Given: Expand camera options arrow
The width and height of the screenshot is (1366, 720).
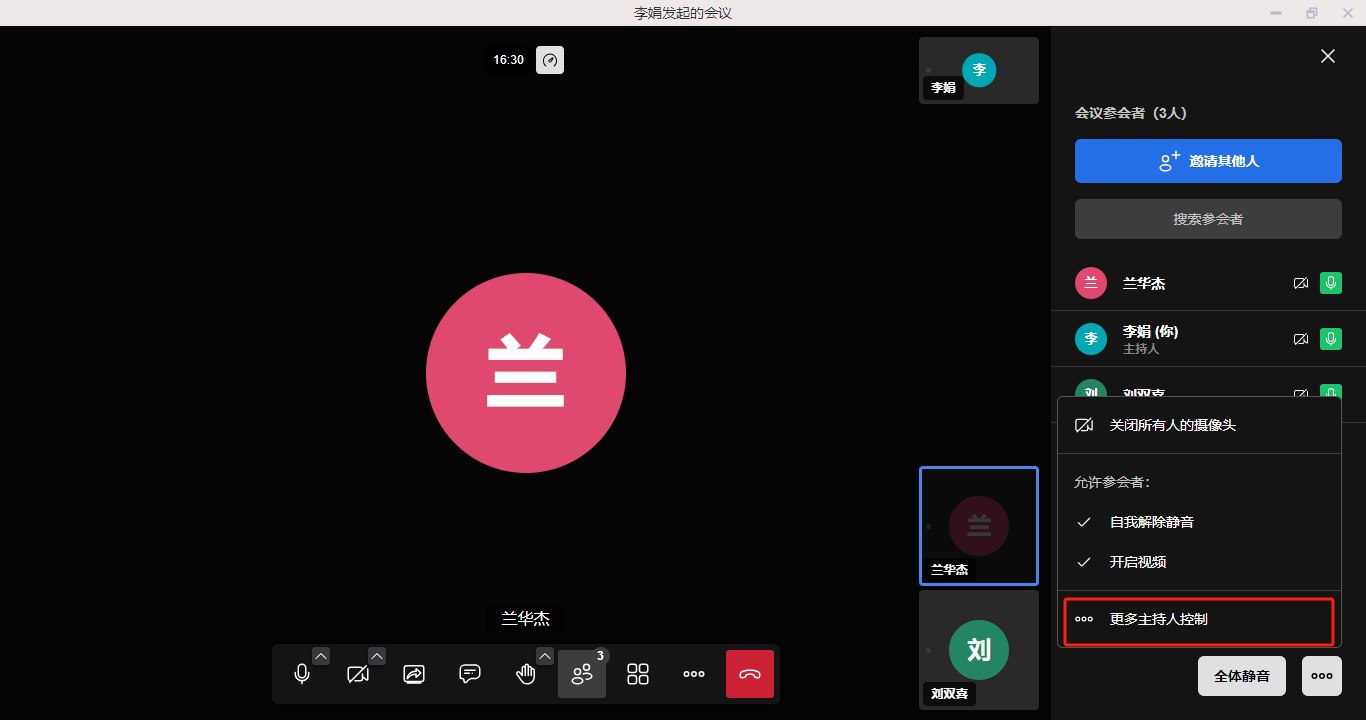Looking at the screenshot, I should (377, 656).
